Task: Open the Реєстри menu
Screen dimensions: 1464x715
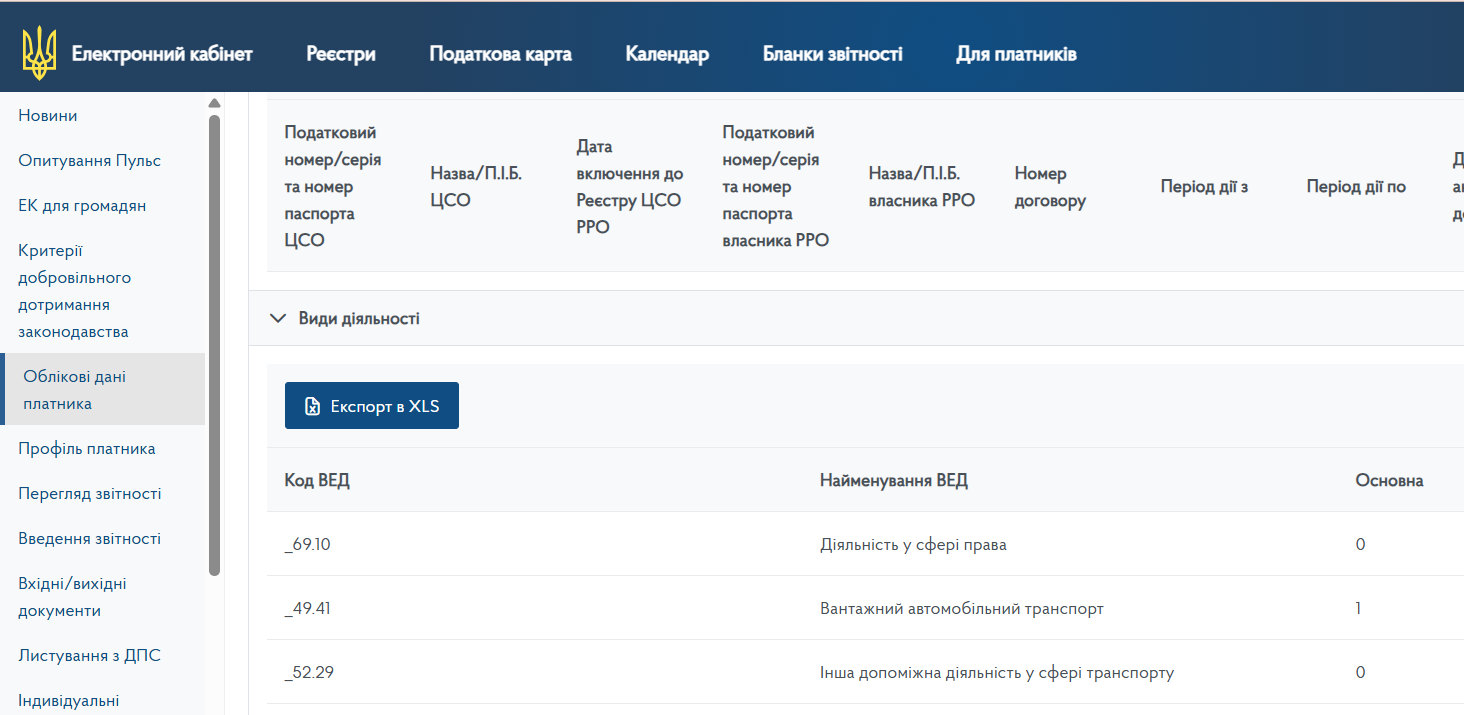Action: pos(341,54)
